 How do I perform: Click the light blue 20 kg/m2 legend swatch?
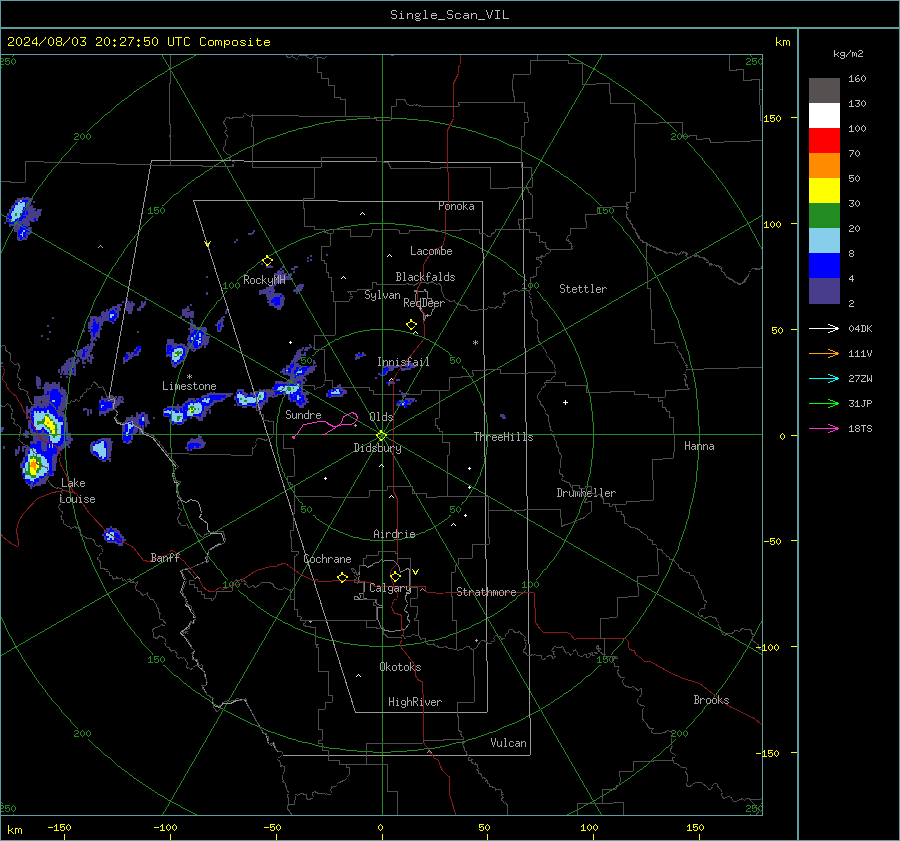coord(824,241)
